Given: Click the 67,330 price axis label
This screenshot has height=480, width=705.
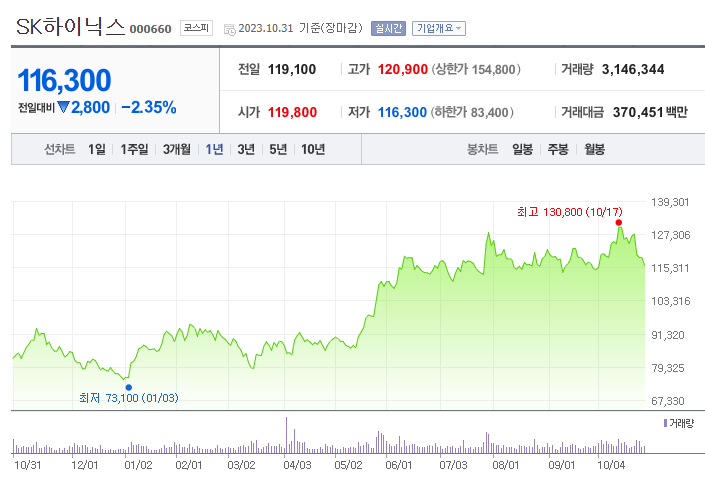Looking at the screenshot, I should (x=668, y=401).
